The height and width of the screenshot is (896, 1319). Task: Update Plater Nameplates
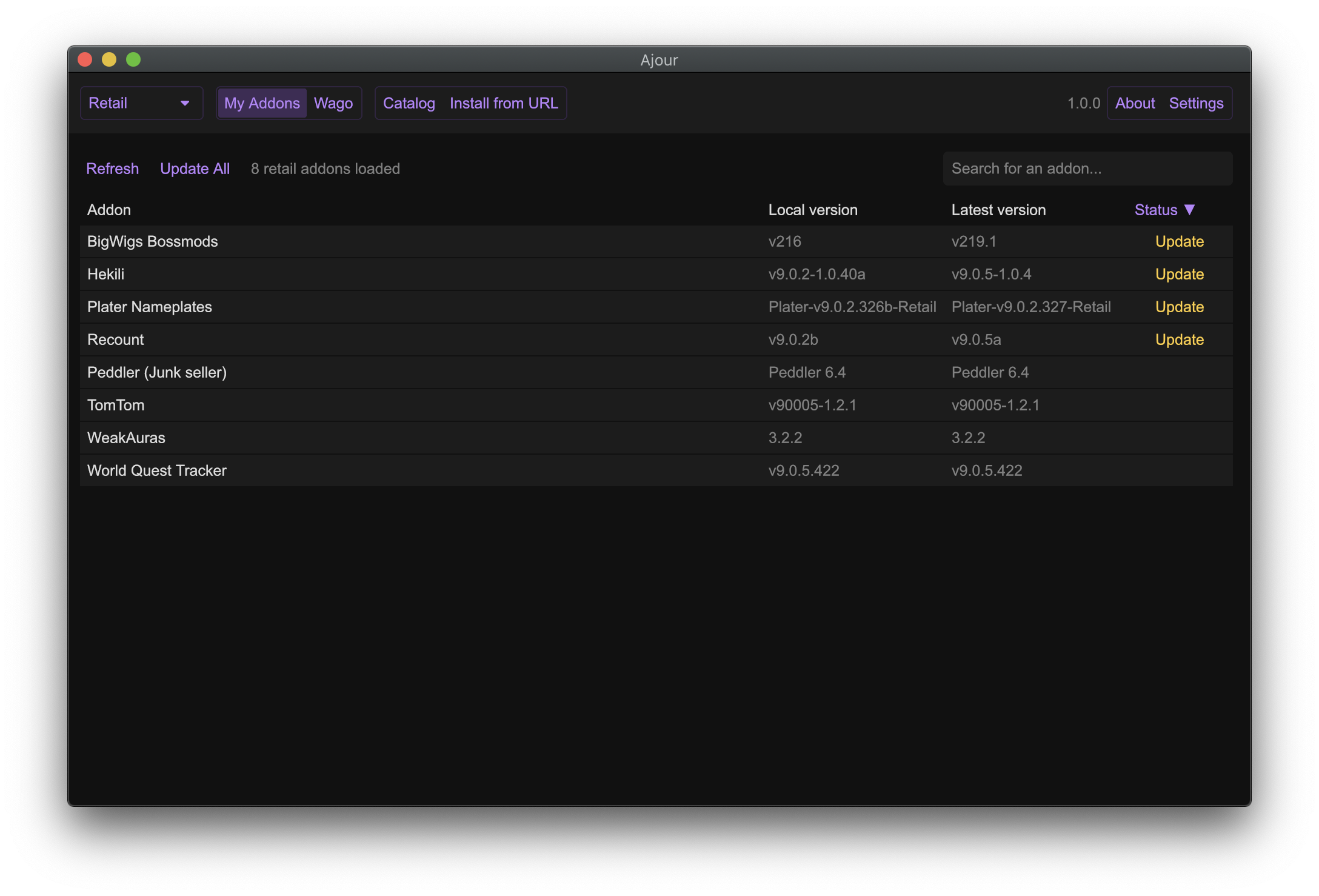click(x=1179, y=307)
